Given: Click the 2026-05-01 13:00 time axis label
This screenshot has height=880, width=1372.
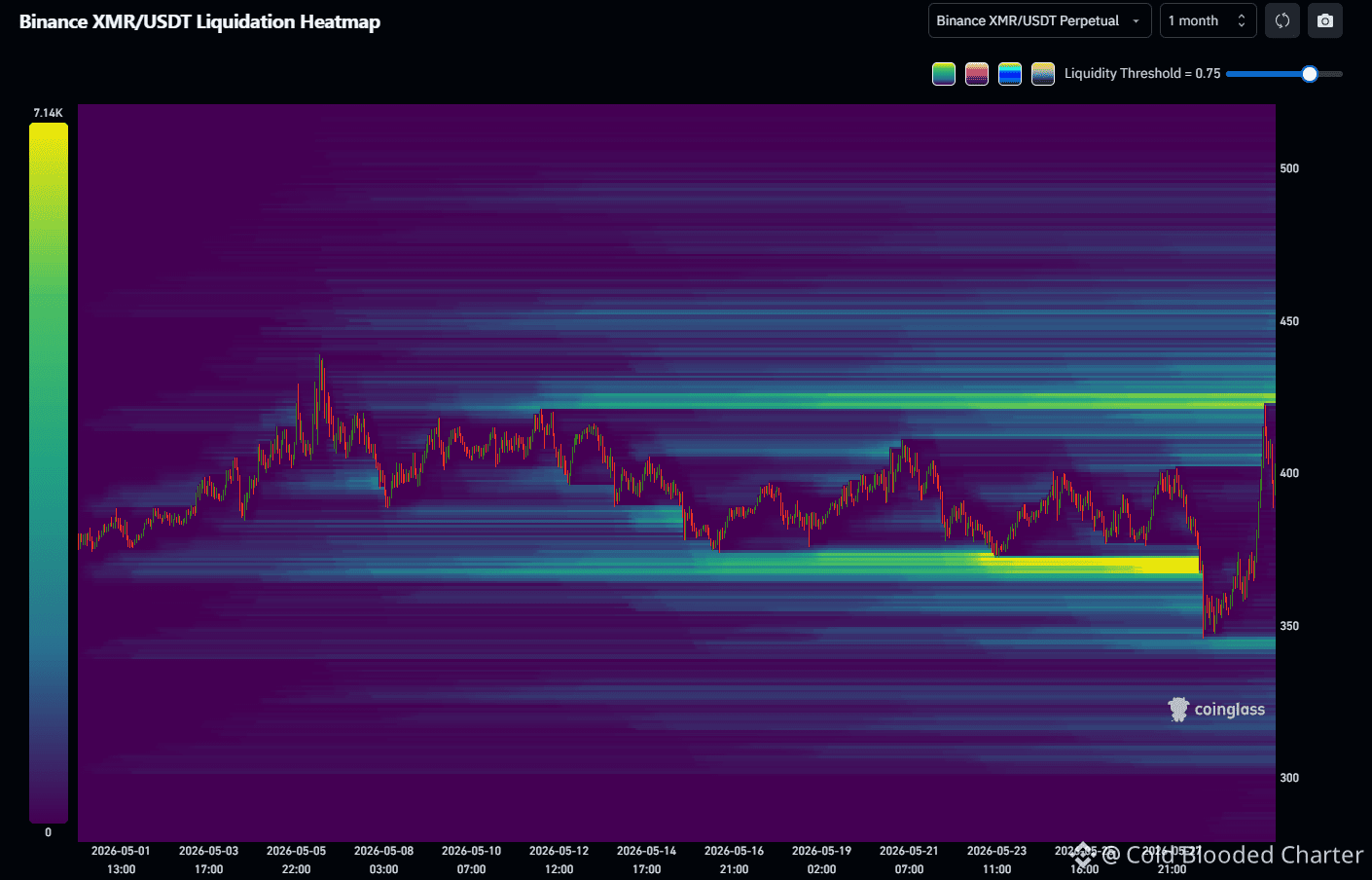Looking at the screenshot, I should click(121, 860).
